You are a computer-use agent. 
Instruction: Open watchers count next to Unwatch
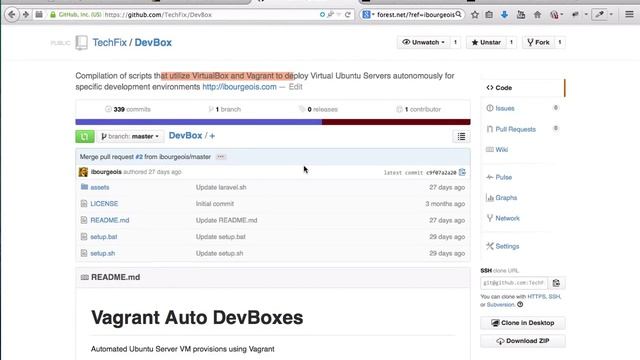pyautogui.click(x=456, y=42)
